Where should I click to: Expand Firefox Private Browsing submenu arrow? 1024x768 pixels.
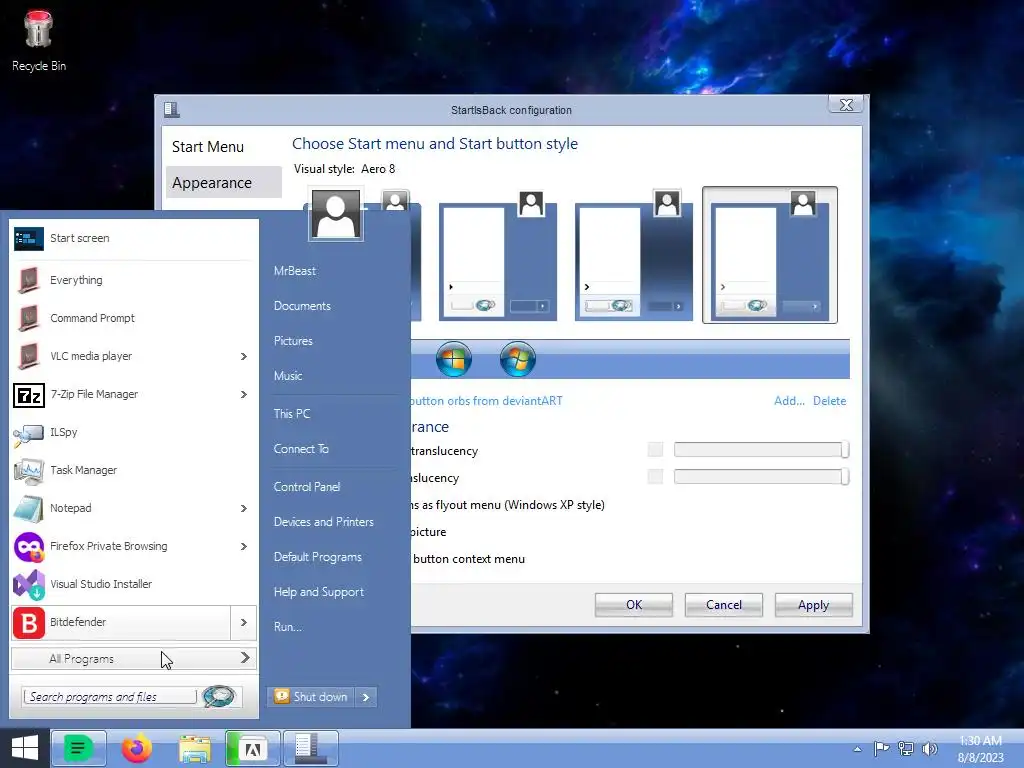pos(244,546)
